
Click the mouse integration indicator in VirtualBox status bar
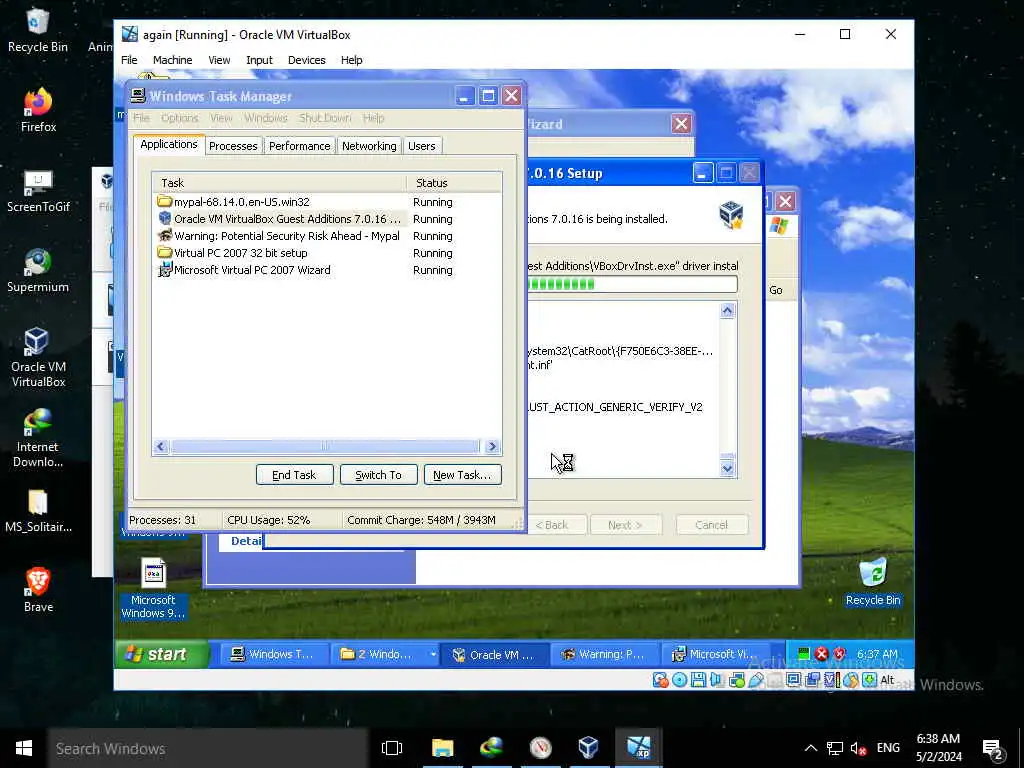point(850,680)
